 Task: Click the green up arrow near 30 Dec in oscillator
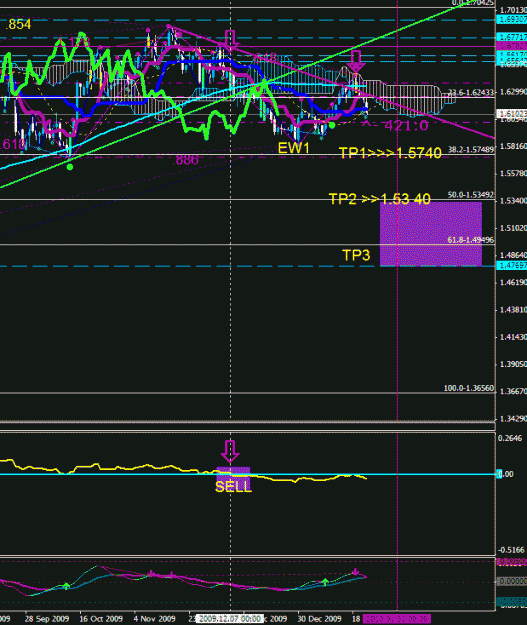[x=325, y=582]
